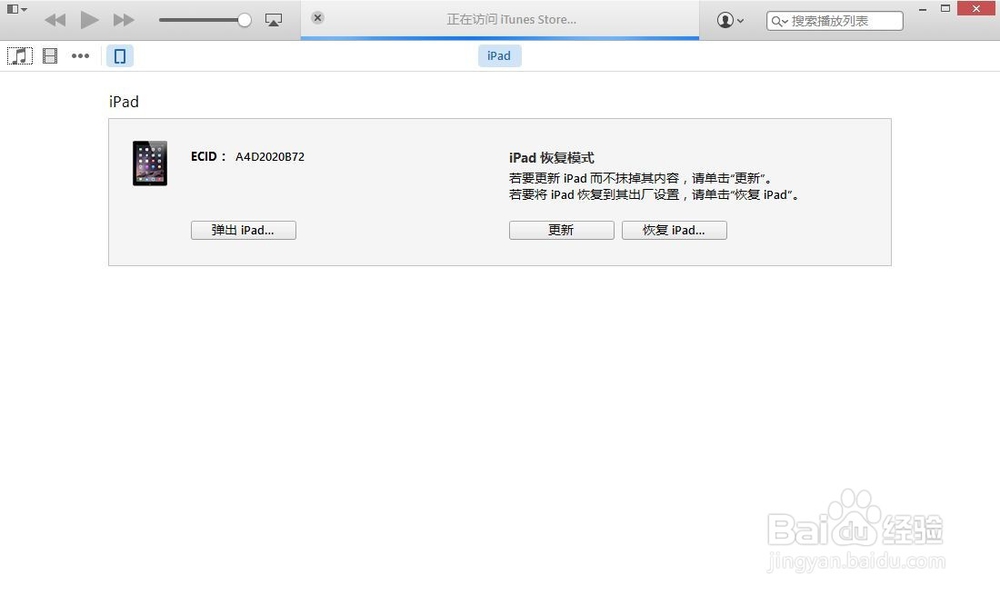Click the play button
Screen dimensions: 1000x595
[89, 20]
